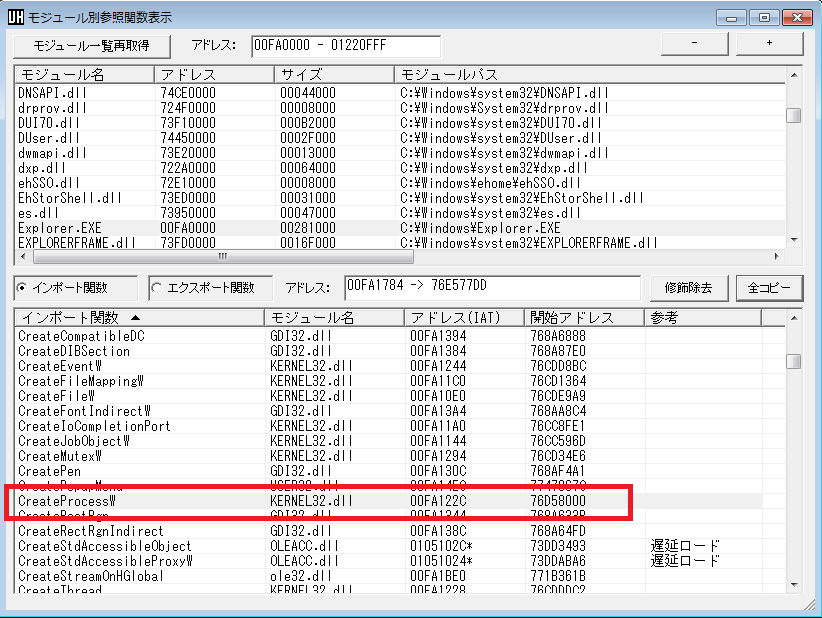Select the DUI70.dll module row
Image resolution: width=822 pixels, height=618 pixels.
[401, 123]
